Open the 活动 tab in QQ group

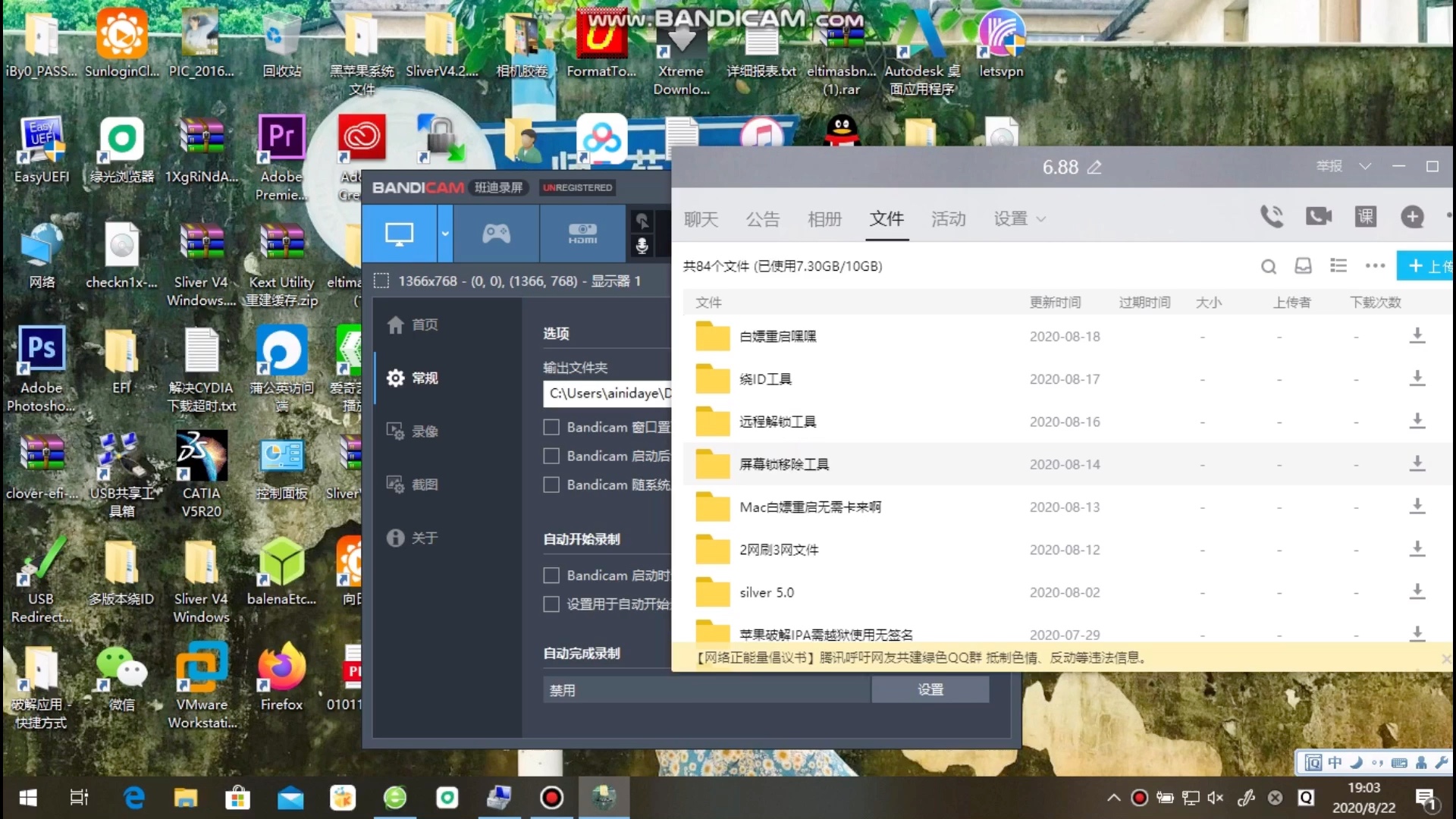pyautogui.click(x=949, y=219)
